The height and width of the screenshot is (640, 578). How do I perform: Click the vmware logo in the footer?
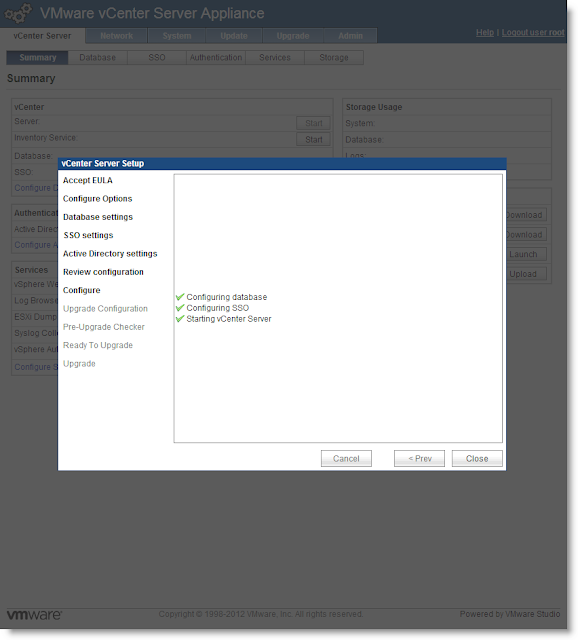click(x=34, y=615)
